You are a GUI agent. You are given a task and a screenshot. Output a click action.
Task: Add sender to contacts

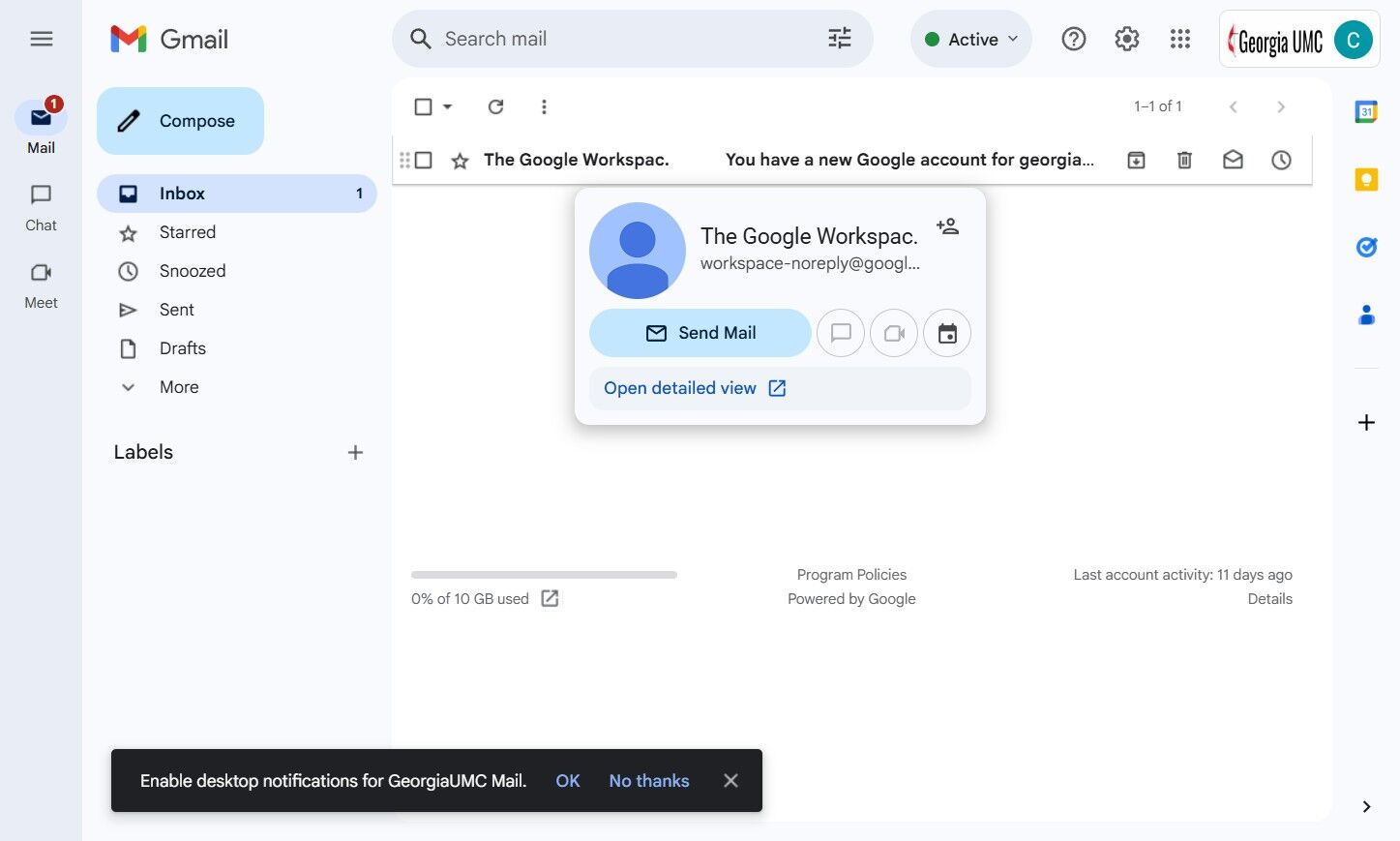(x=947, y=226)
